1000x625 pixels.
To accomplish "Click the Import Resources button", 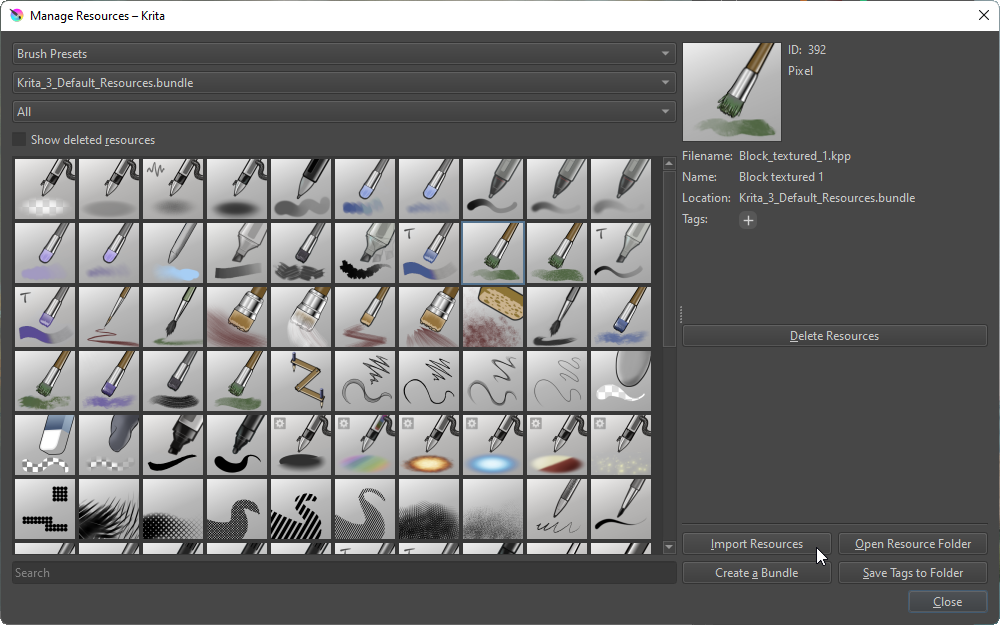I will [x=756, y=544].
